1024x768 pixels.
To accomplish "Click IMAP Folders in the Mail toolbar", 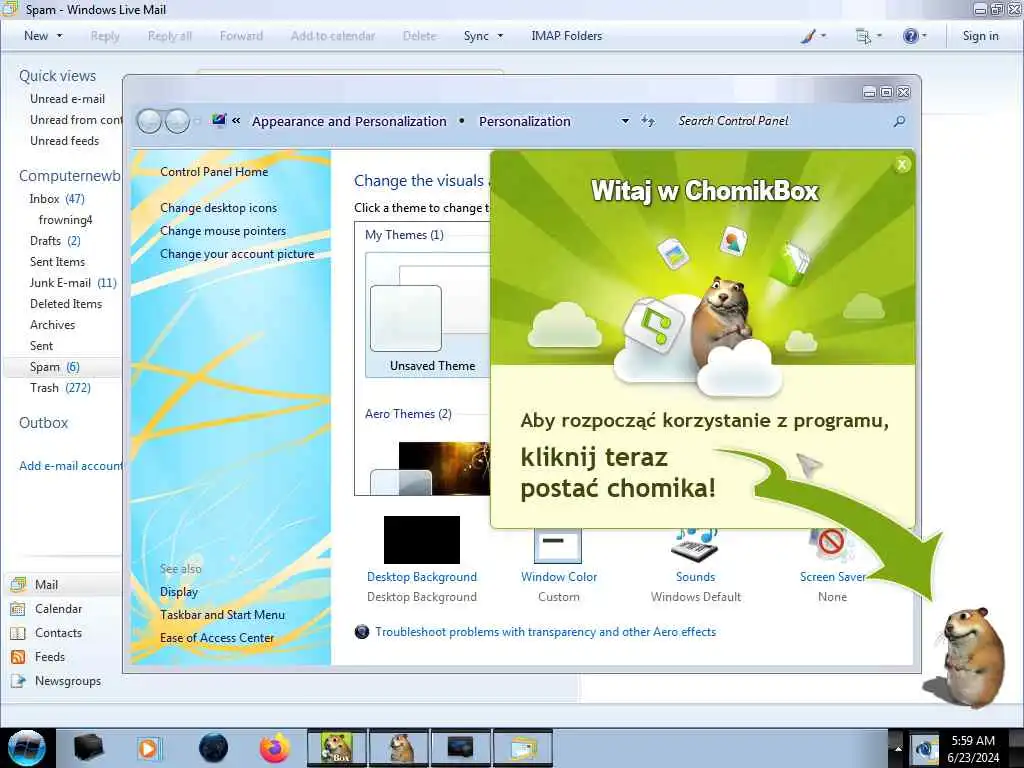I will pyautogui.click(x=567, y=36).
